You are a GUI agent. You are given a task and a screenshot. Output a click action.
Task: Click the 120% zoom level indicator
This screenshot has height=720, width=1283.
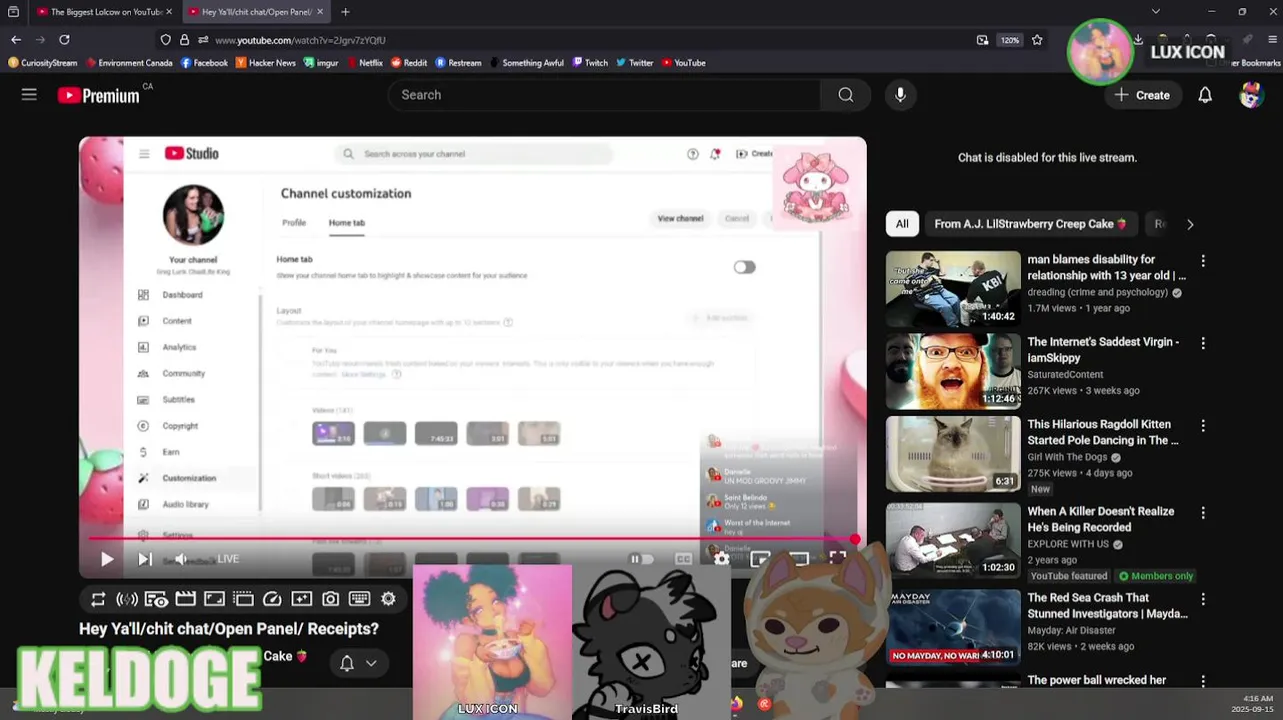click(1009, 40)
